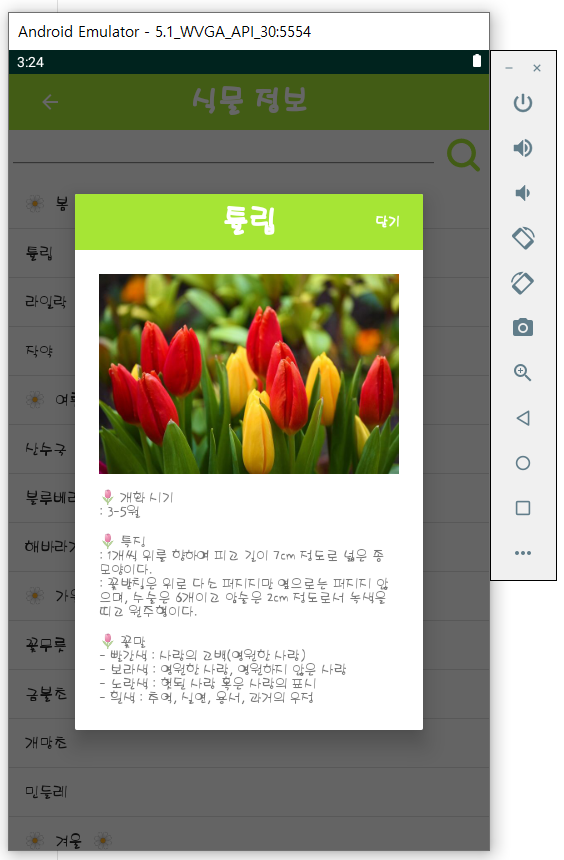Click the 빨간색 flower meaning line

[x=202, y=655]
